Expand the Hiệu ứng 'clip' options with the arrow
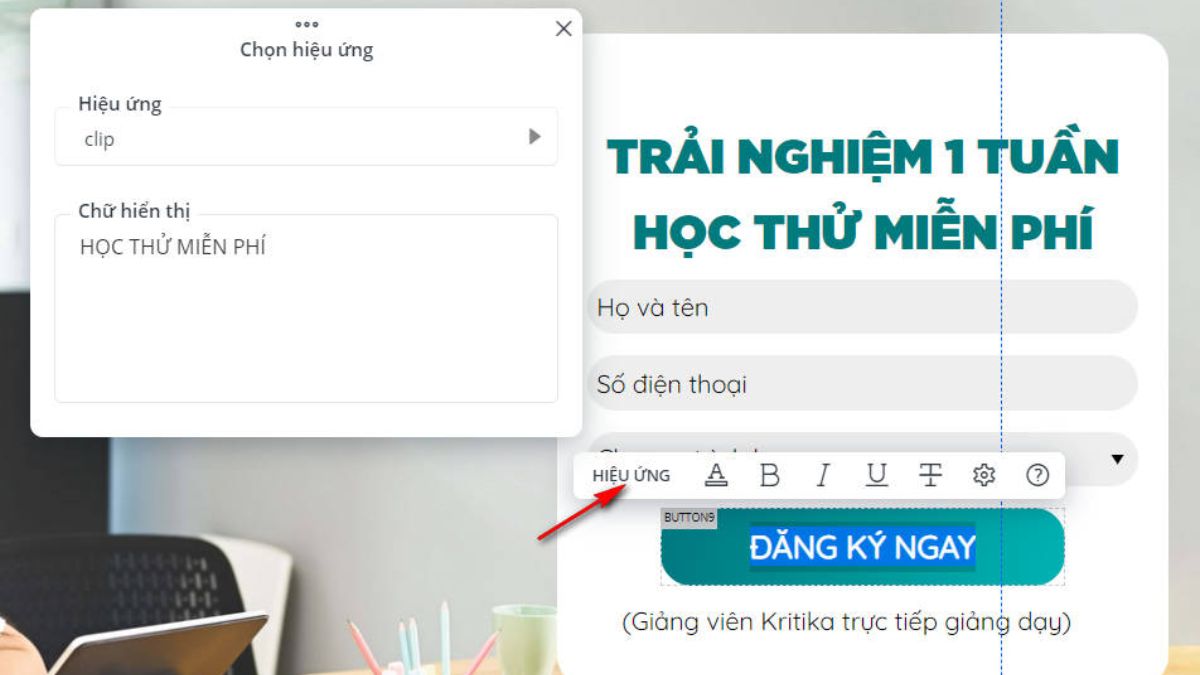The width and height of the screenshot is (1200, 675). 536,137
